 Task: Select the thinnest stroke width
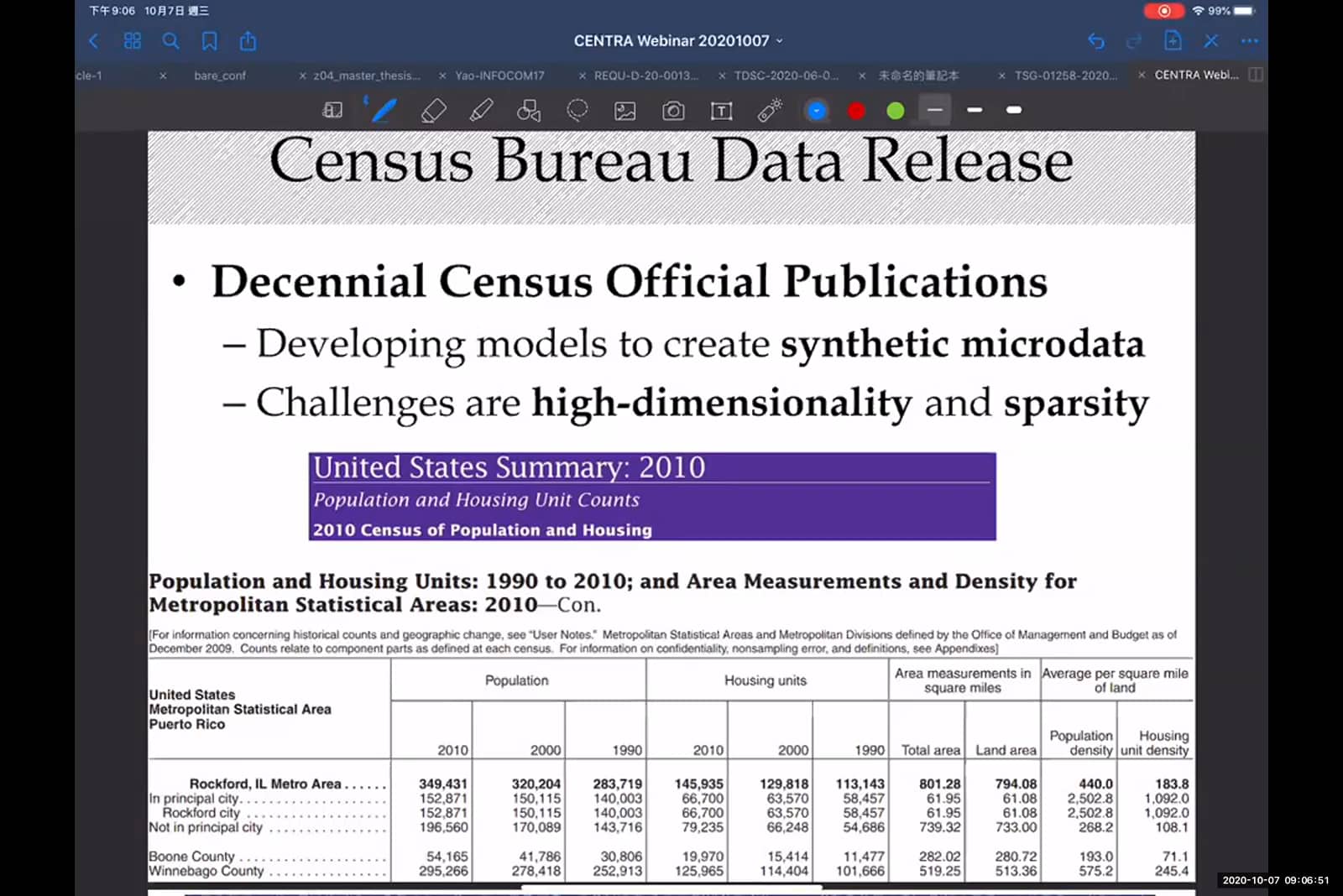pos(934,110)
